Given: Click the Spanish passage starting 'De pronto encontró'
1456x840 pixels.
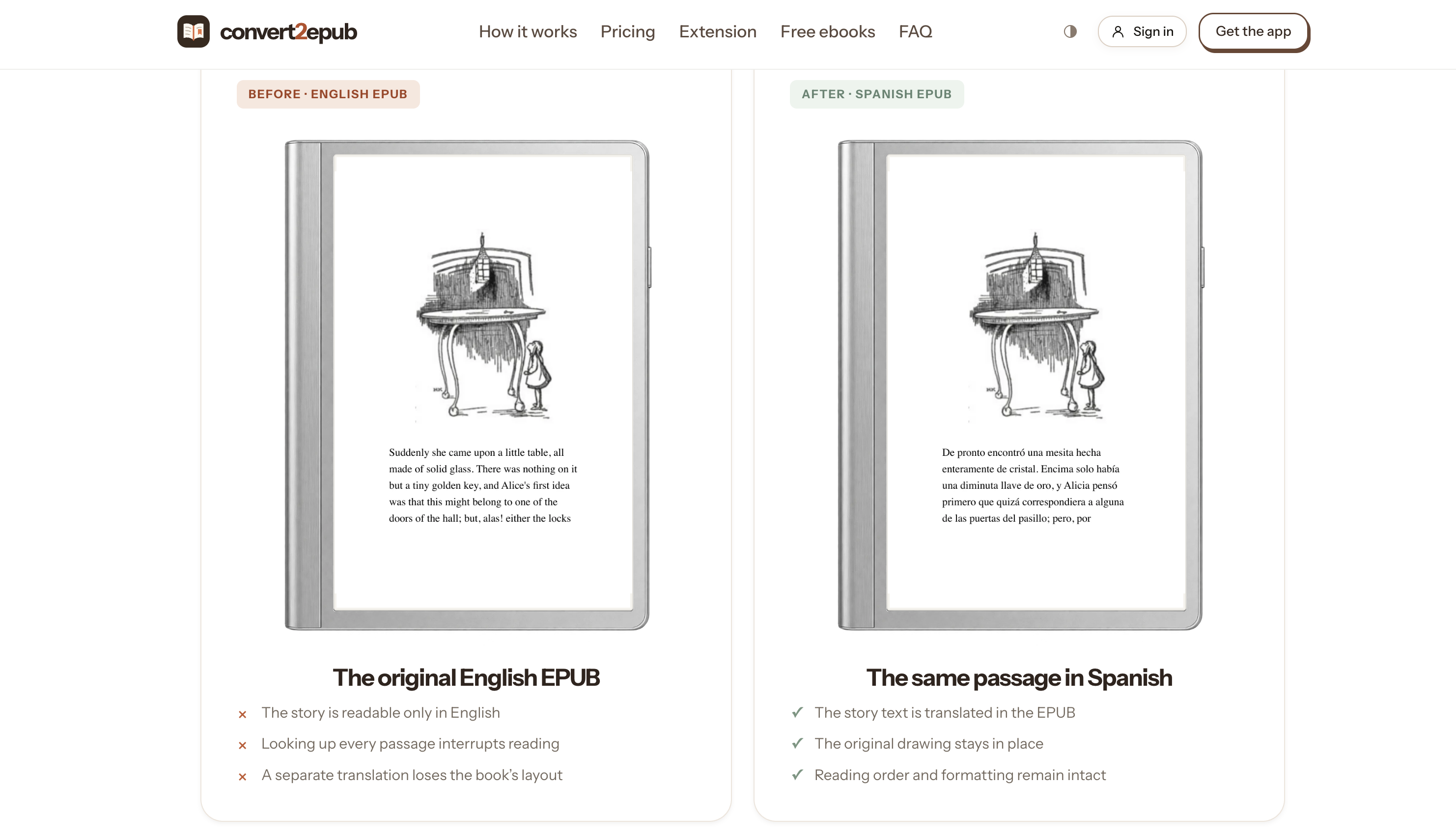Looking at the screenshot, I should [x=1033, y=485].
